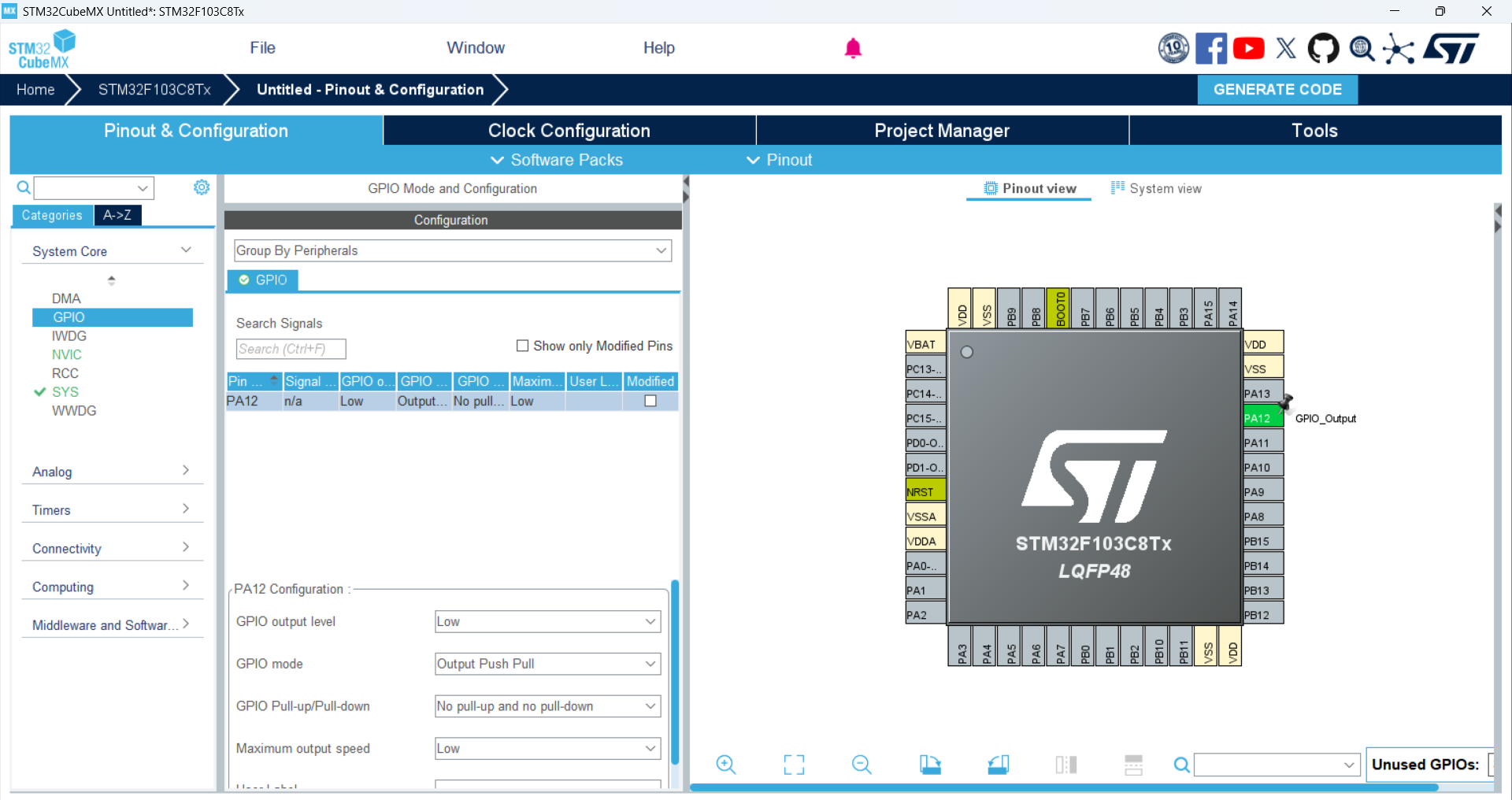This screenshot has width=1512, height=800.
Task: Open the ST Facebook page icon
Action: 1211,49
